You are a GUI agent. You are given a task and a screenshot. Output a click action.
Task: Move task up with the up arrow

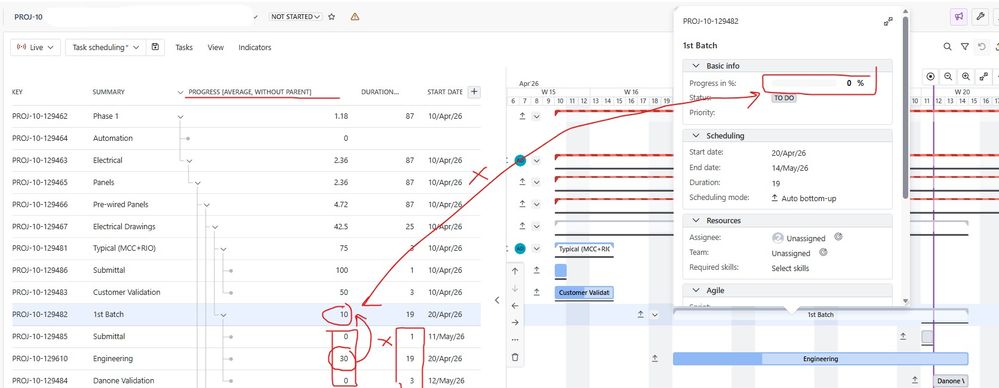515,271
